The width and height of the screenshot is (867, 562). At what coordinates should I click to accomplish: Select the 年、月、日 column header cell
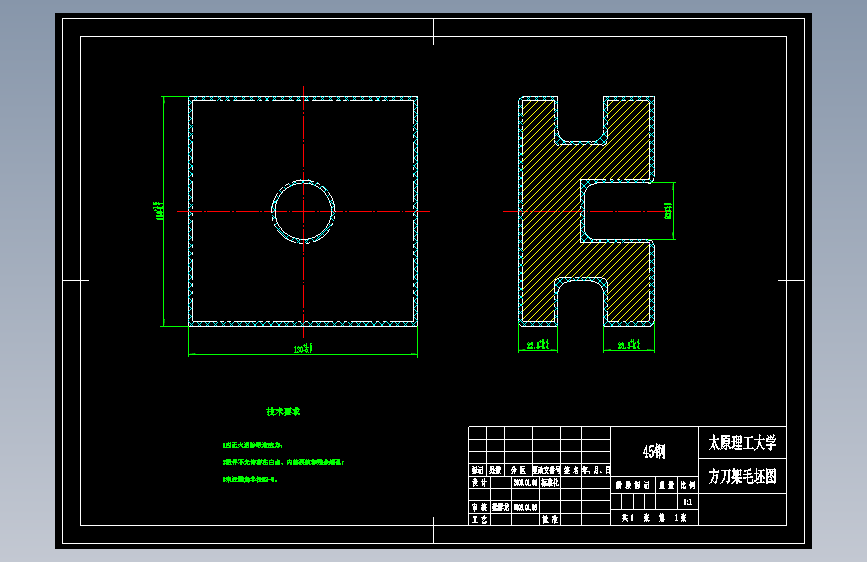pos(596,470)
